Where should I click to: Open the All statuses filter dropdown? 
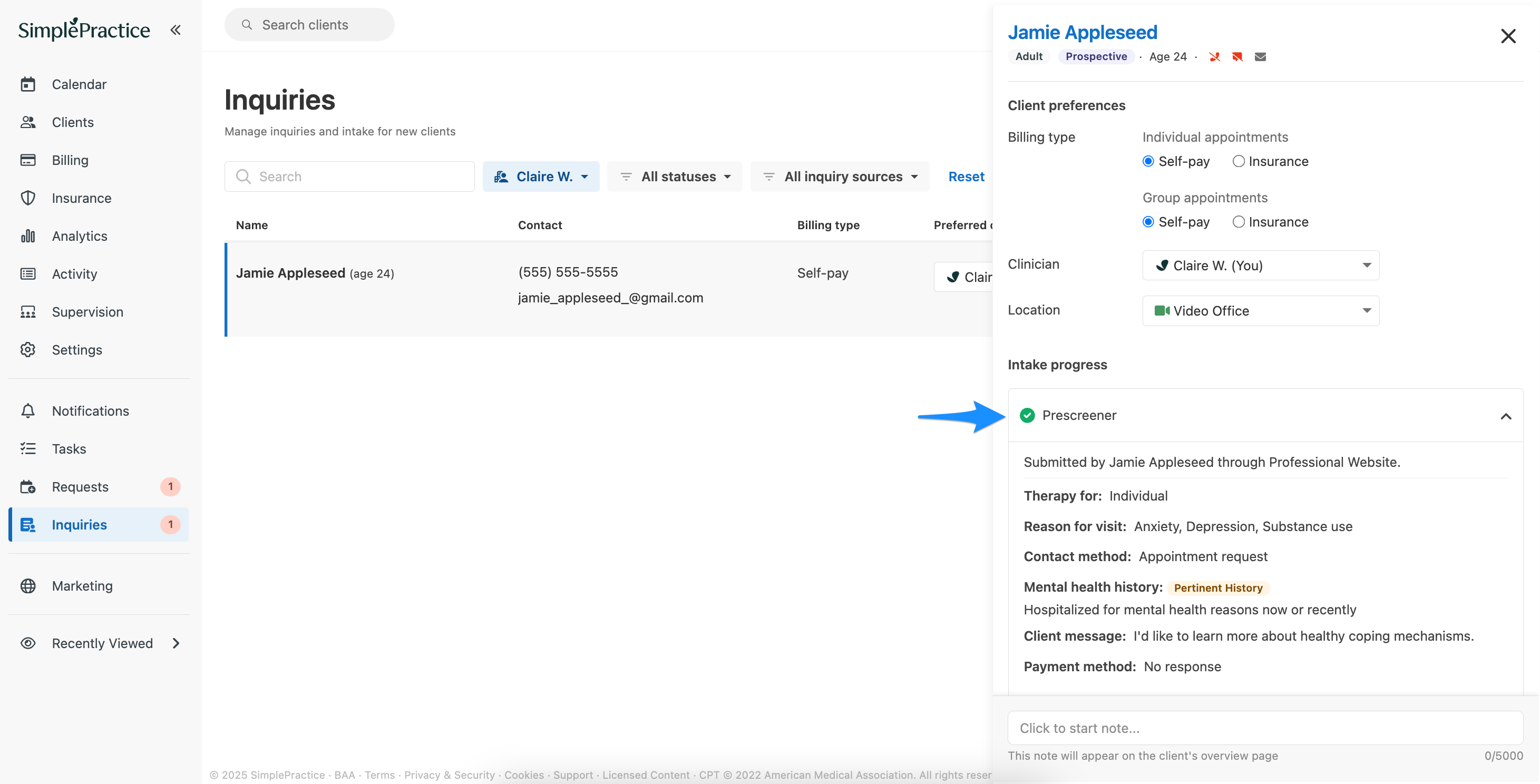click(675, 177)
